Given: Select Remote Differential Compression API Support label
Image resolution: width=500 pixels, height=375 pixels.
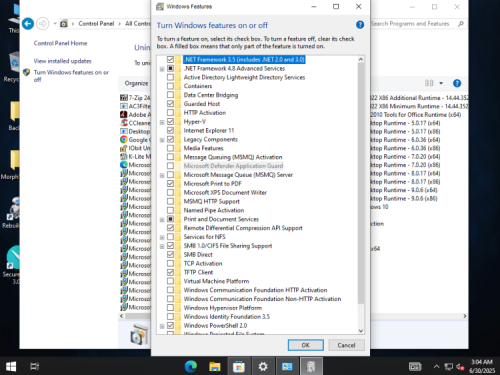Looking at the screenshot, I should [243, 228].
